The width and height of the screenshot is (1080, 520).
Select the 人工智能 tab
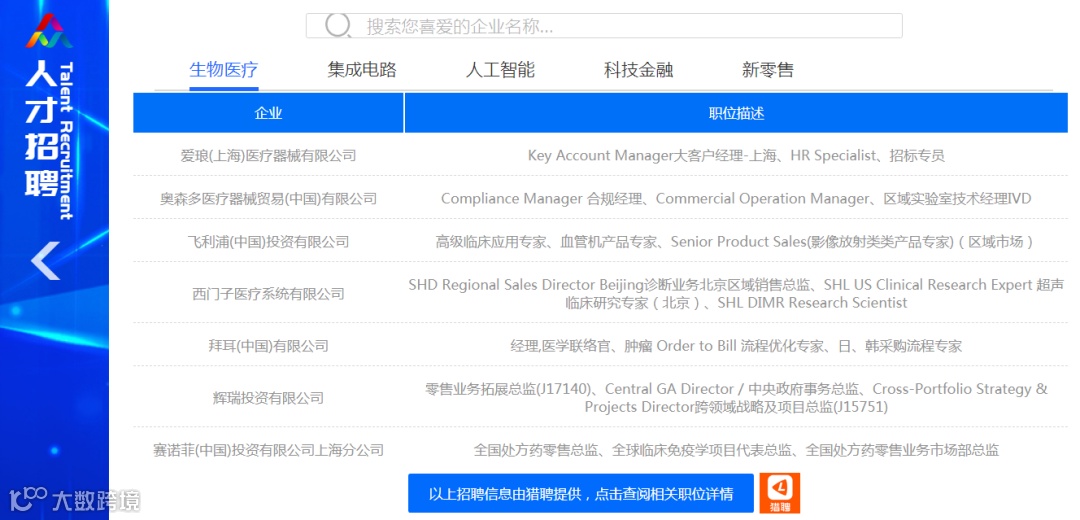(x=500, y=70)
